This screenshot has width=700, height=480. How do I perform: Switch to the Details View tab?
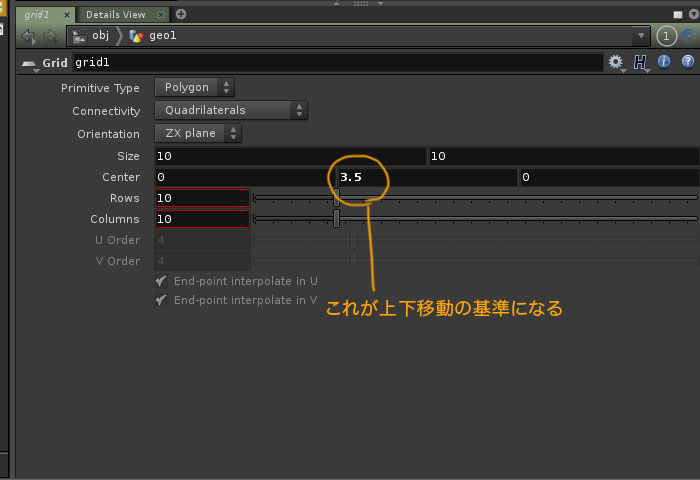pos(115,15)
